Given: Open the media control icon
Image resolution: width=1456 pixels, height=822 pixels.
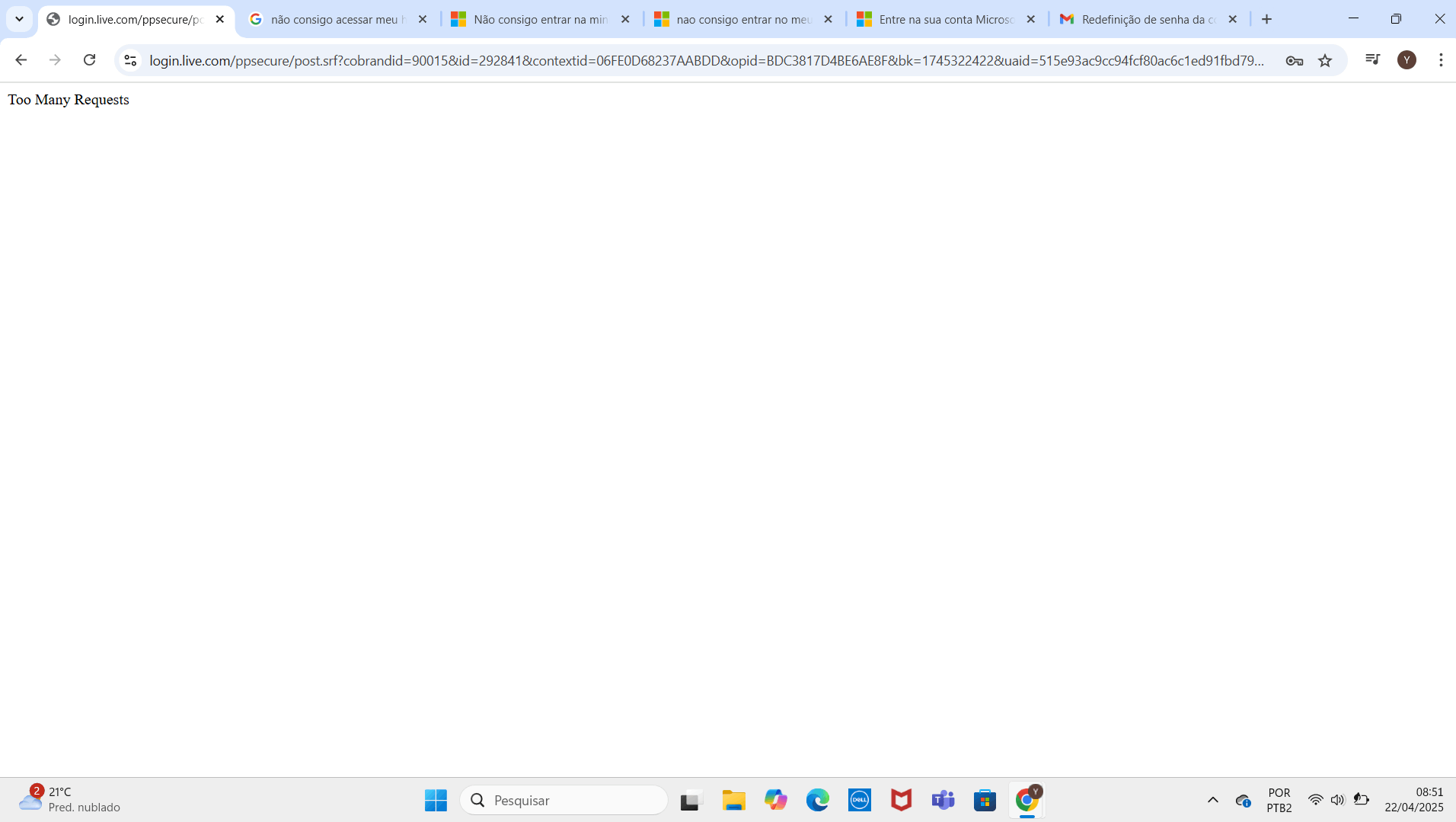Looking at the screenshot, I should click(1372, 59).
